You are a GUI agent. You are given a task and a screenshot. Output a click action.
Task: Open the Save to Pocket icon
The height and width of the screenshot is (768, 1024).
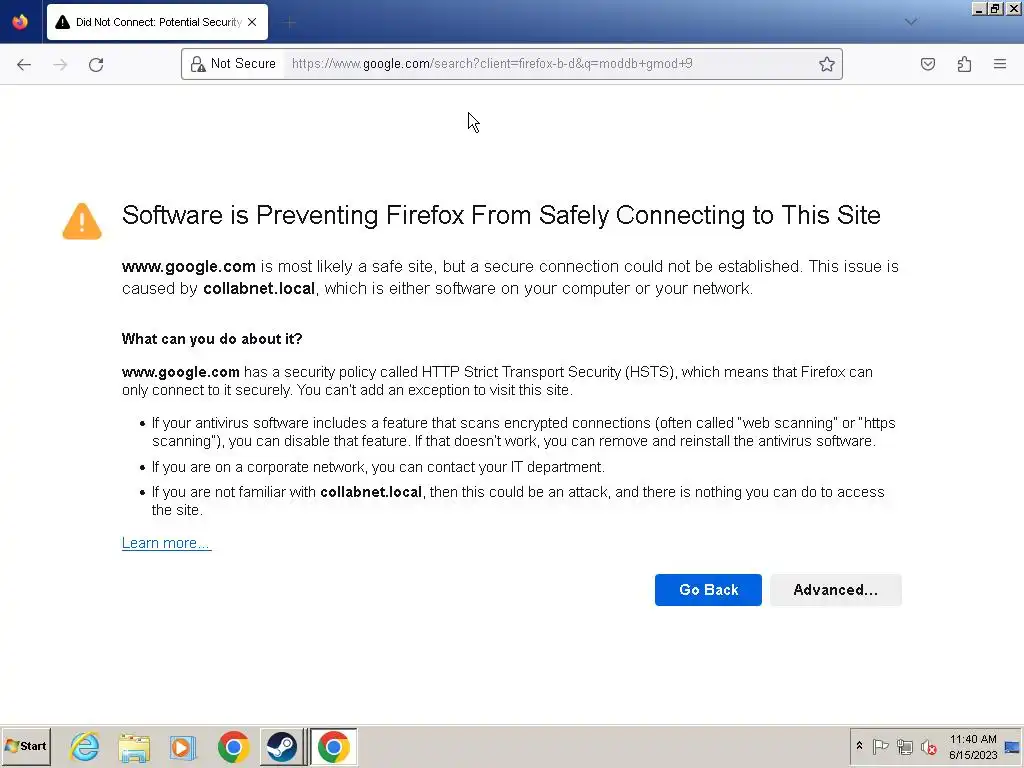point(927,64)
